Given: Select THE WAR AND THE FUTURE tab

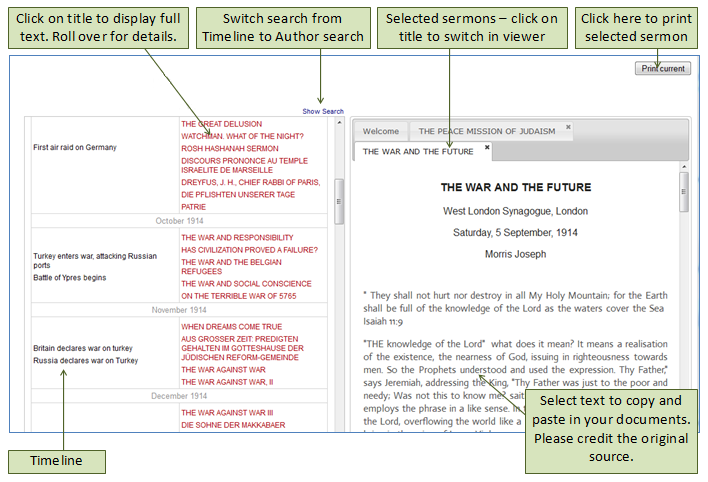Looking at the screenshot, I should 418,151.
